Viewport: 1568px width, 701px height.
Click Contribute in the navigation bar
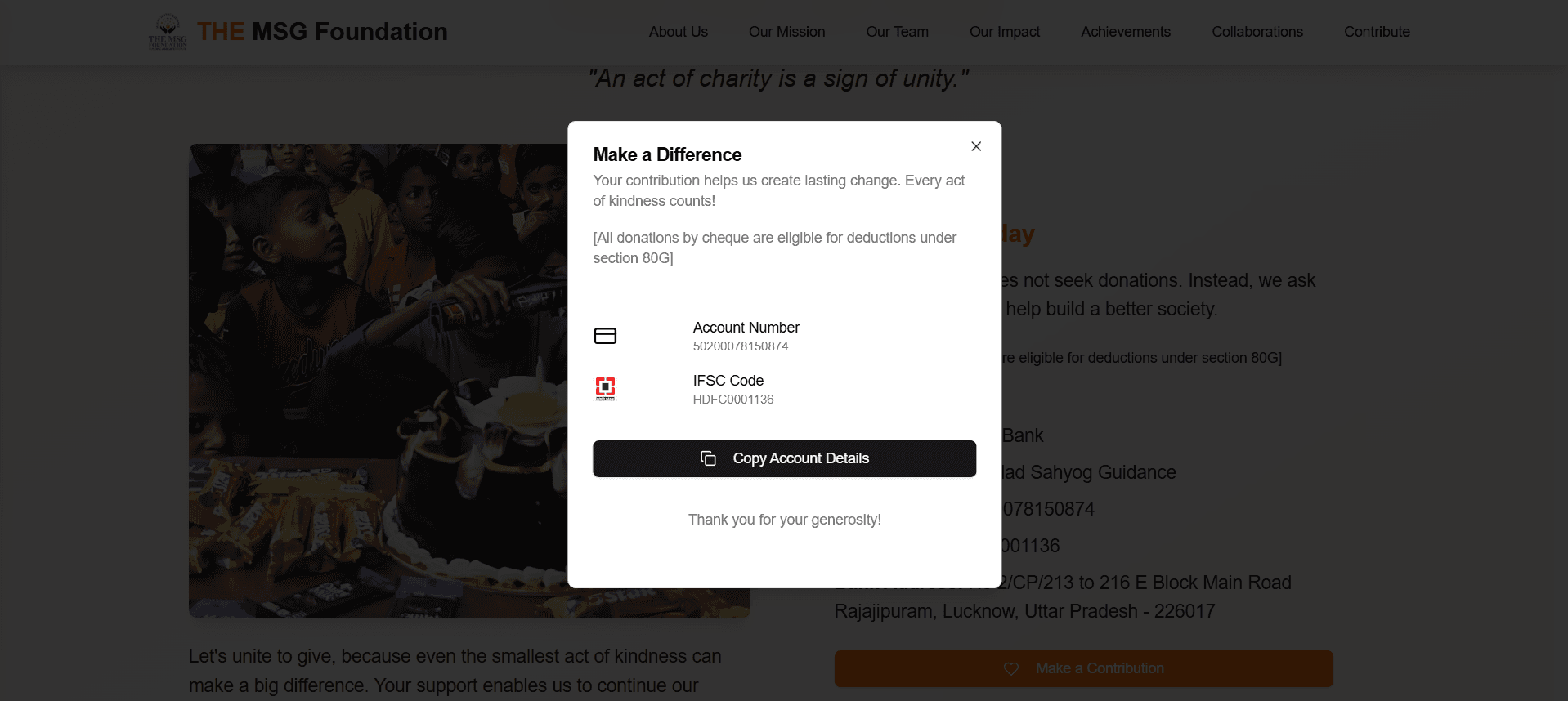[x=1377, y=32]
